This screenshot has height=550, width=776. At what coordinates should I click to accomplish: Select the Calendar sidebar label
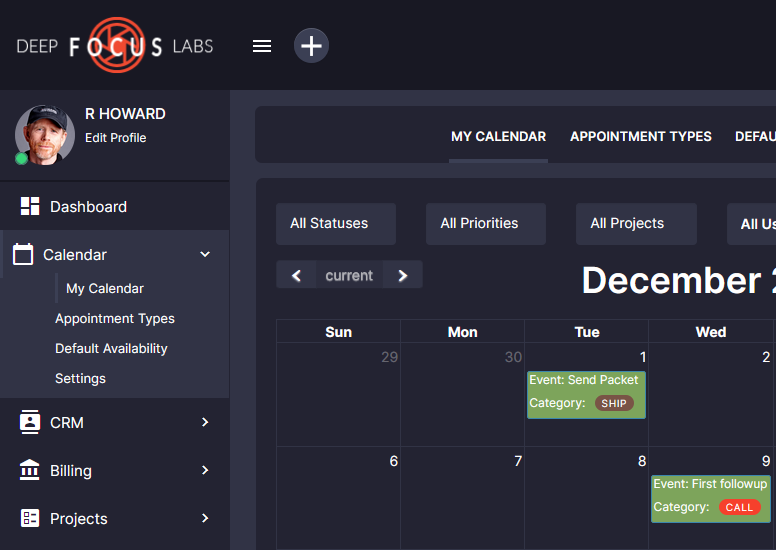pyautogui.click(x=75, y=254)
